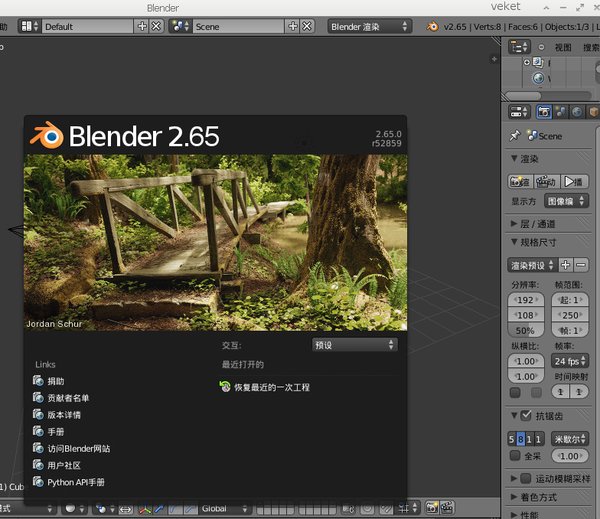Open the Blender 渲染 engine dropdown
The width and height of the screenshot is (600, 519).
click(x=369, y=27)
